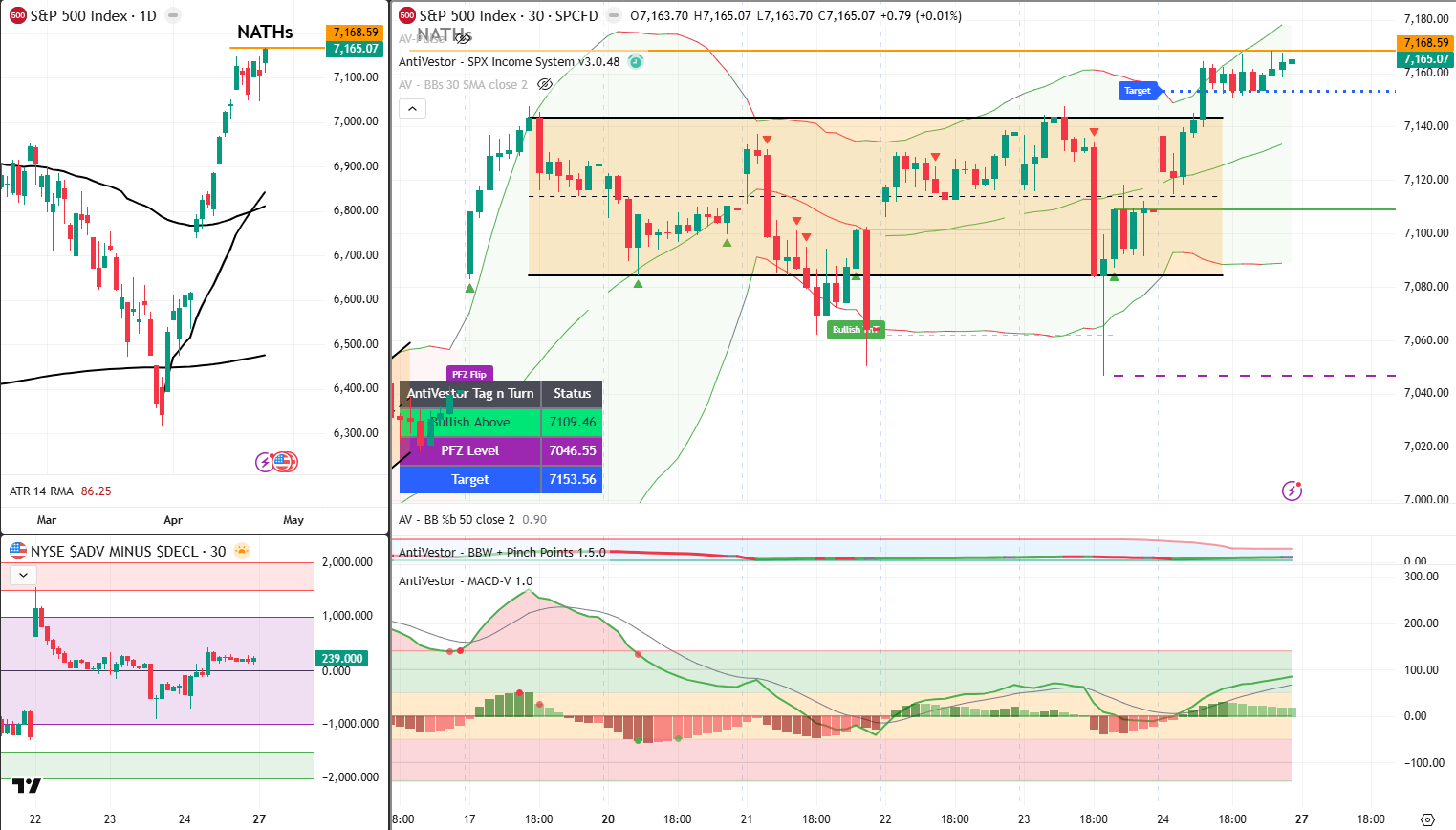Click the 500 badge icon on the 30-minute chart header

[404, 15]
